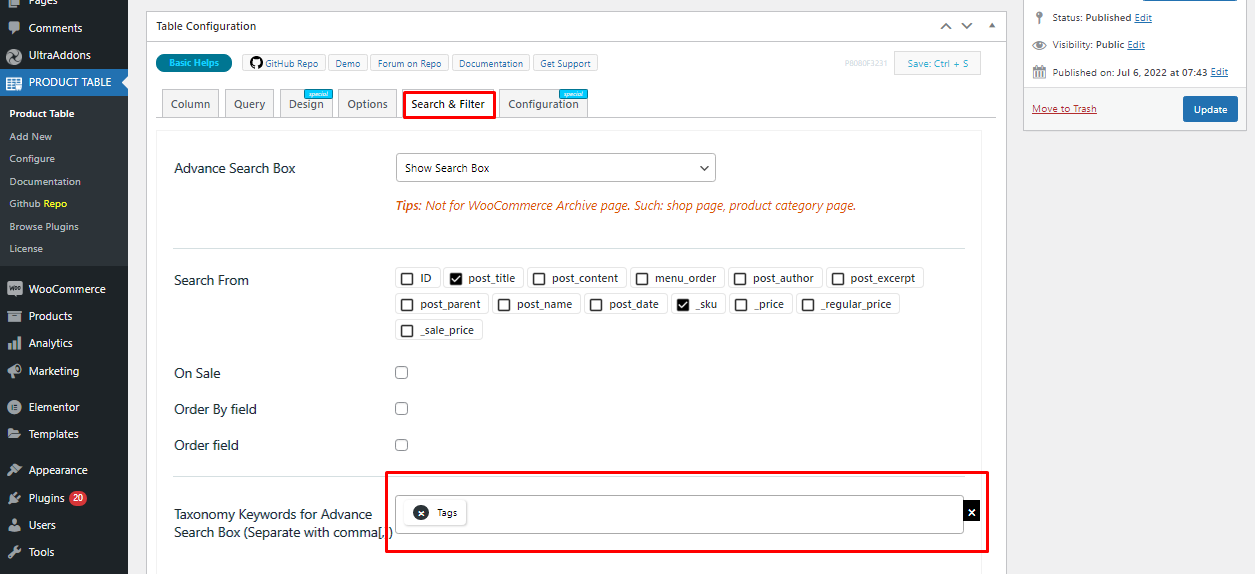
Task: Uncheck the _sku checkbox
Action: pyautogui.click(x=683, y=305)
